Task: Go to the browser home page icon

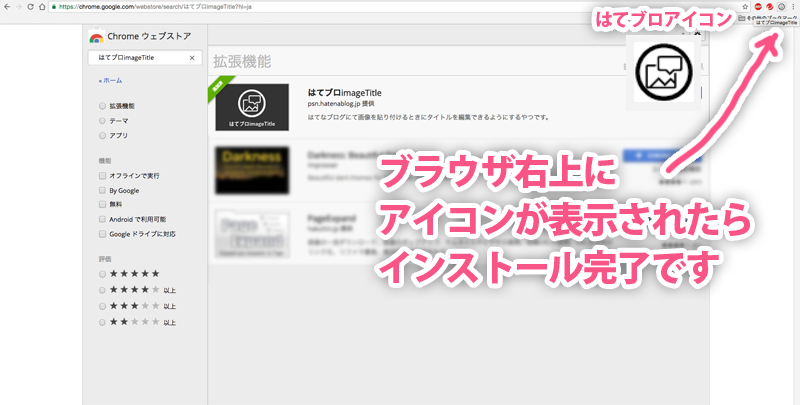Action: [x=42, y=7]
